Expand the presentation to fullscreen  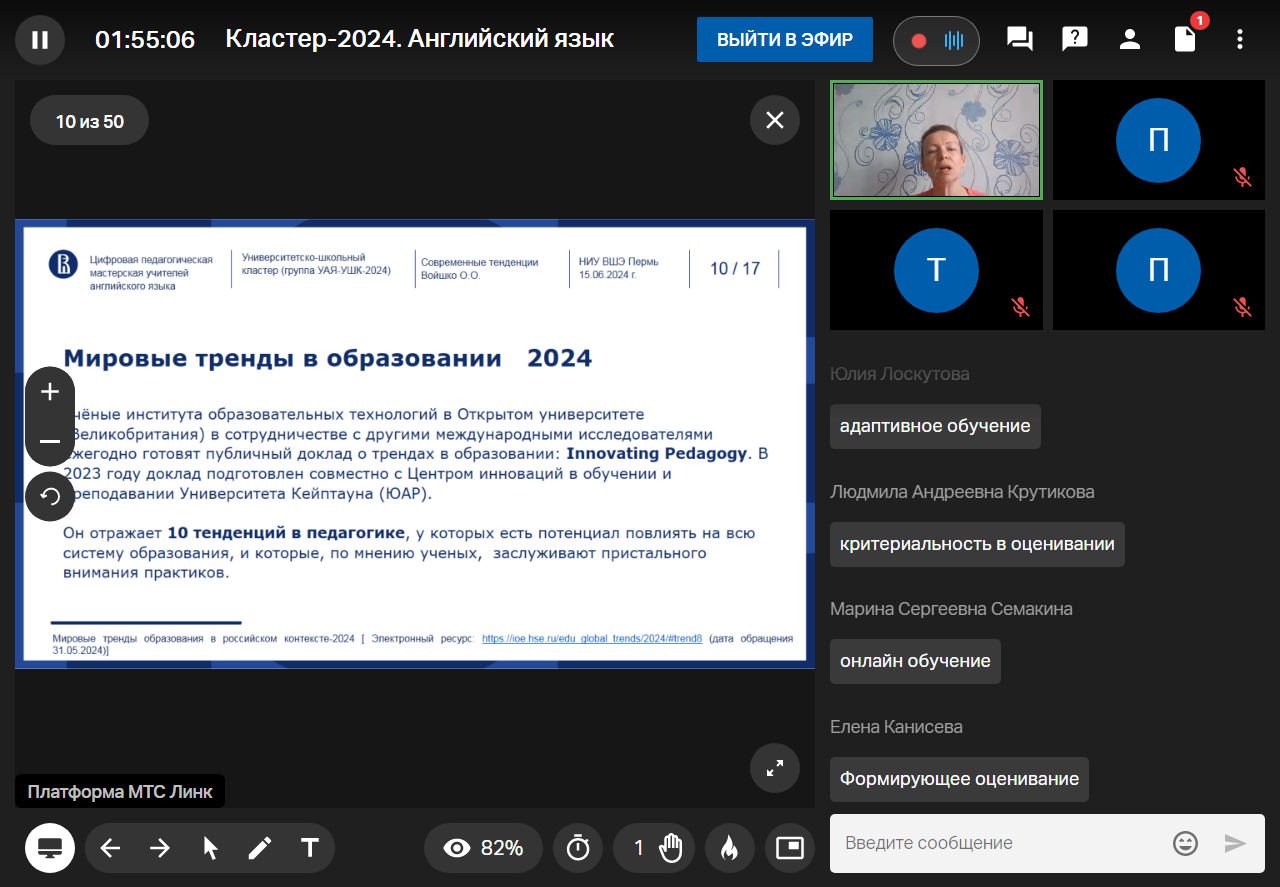point(775,768)
